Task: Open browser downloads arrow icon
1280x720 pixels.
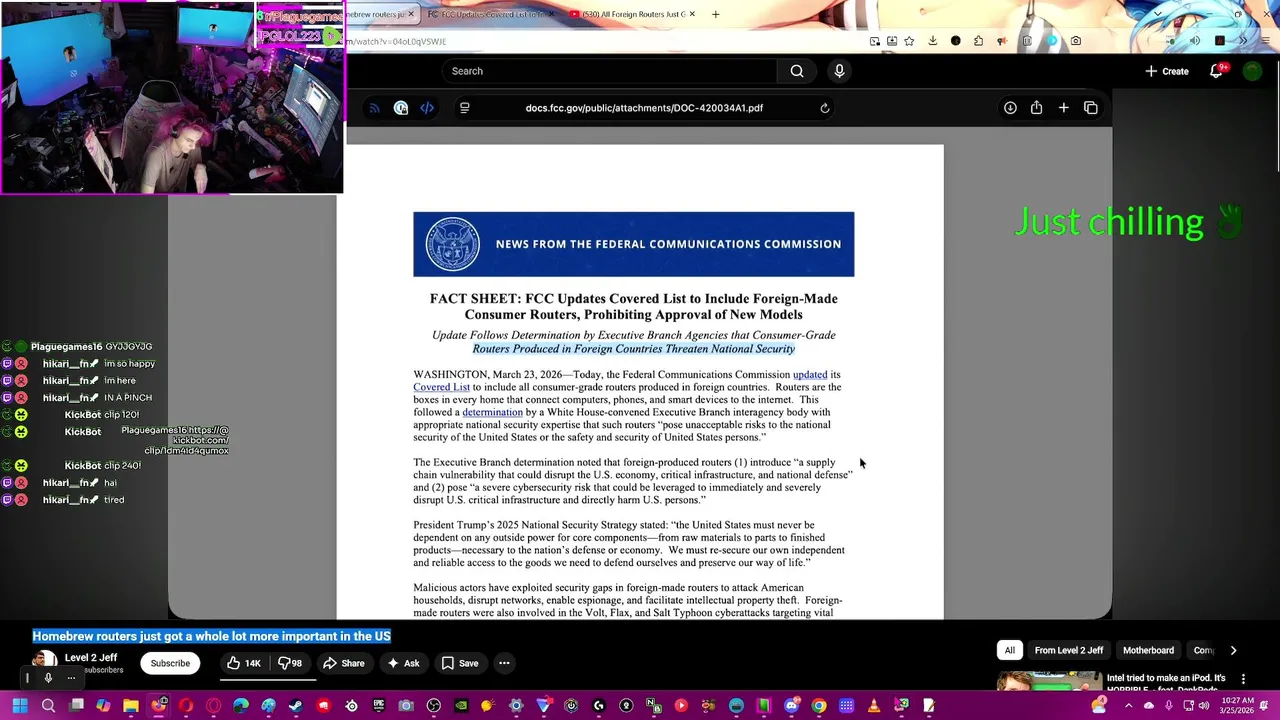Action: [x=932, y=41]
